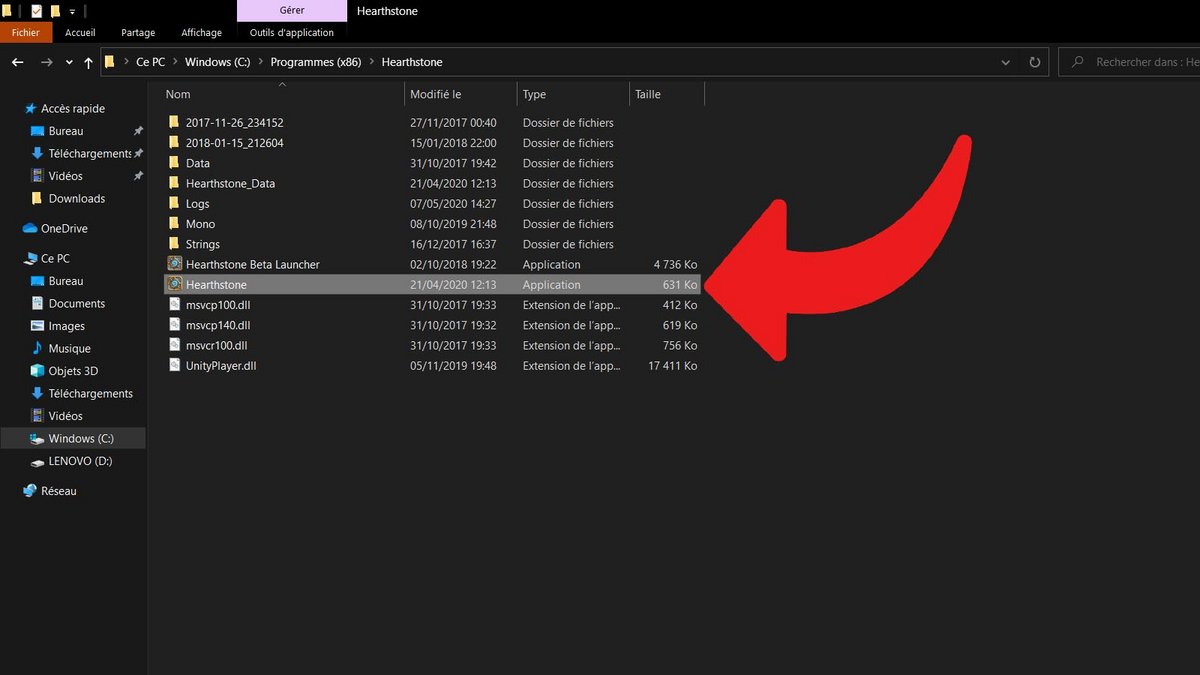1200x675 pixels.
Task: Open Objets 3D under Ce PC
Action: tap(73, 371)
